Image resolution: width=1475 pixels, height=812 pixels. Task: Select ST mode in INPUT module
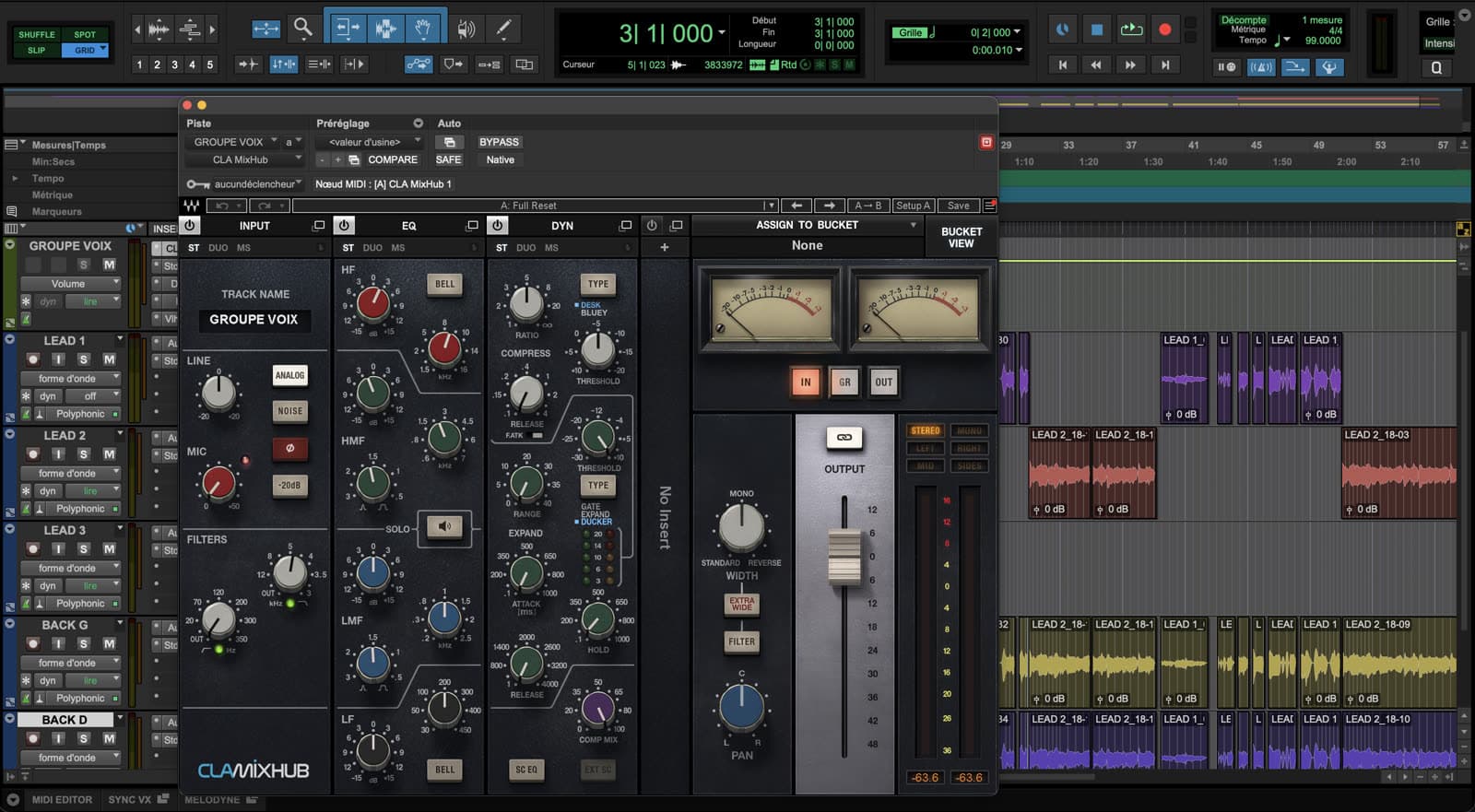[194, 248]
